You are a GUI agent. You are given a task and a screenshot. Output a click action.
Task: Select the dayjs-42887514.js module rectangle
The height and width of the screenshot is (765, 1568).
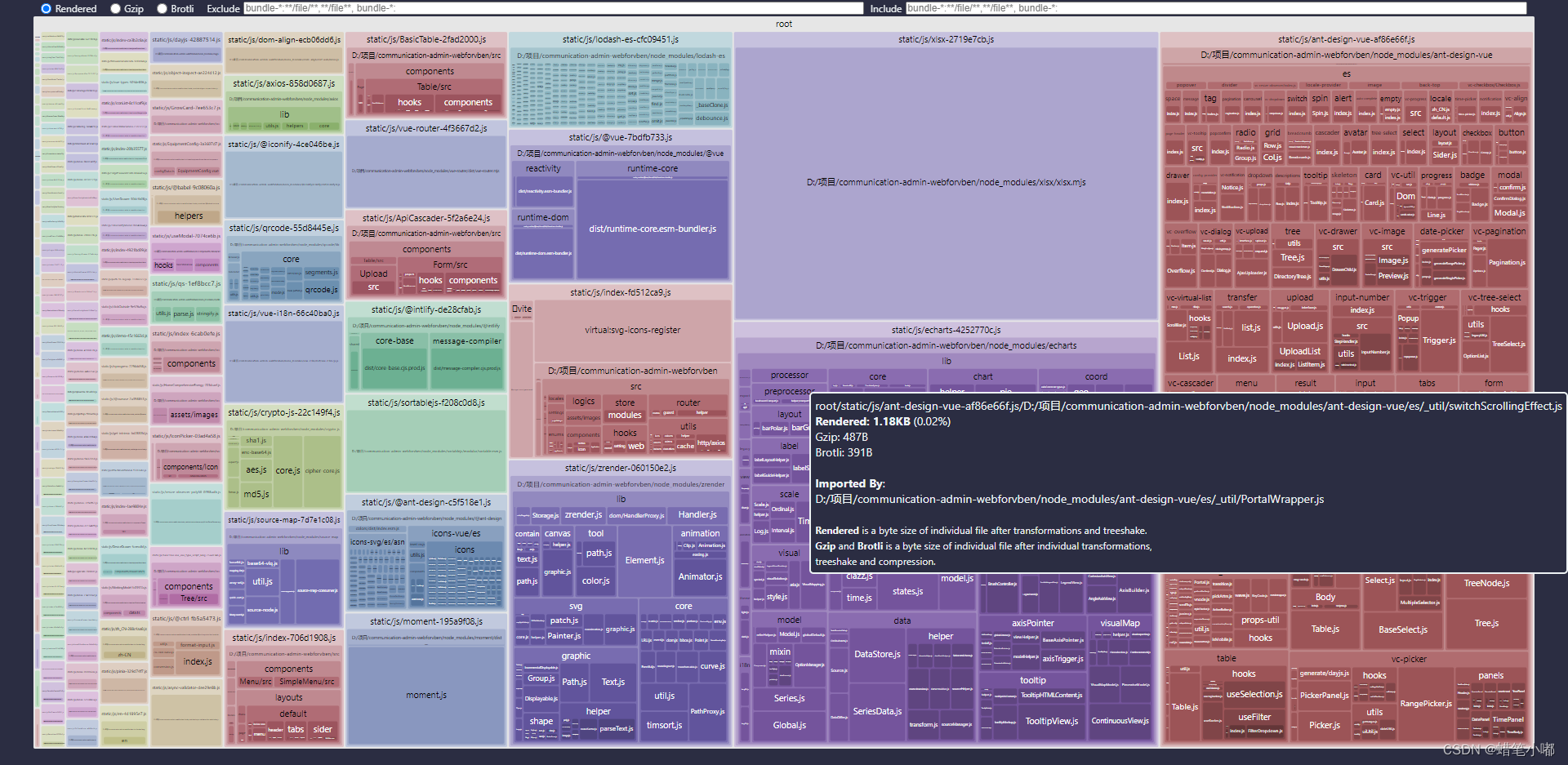186,38
